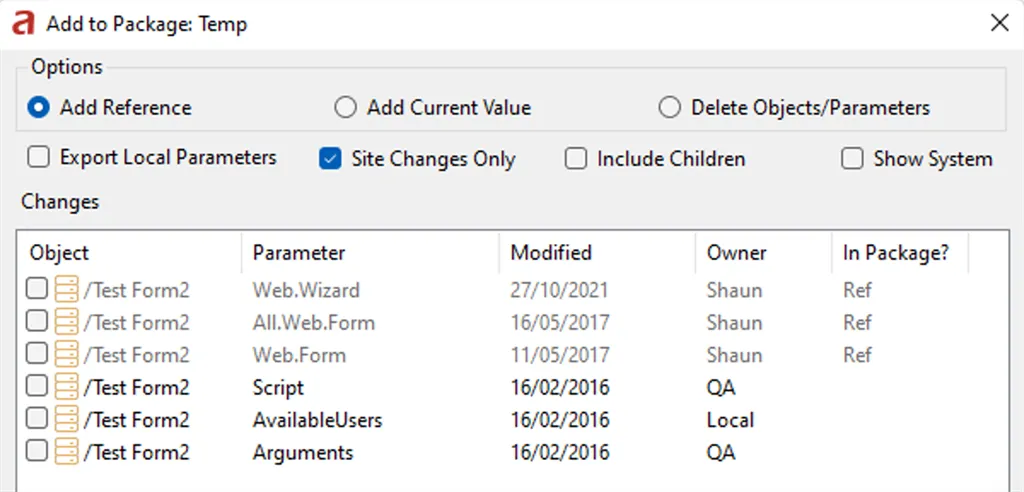Click the 16/05/2017 modified date
Image resolution: width=1024 pixels, height=492 pixels.
[x=560, y=323]
